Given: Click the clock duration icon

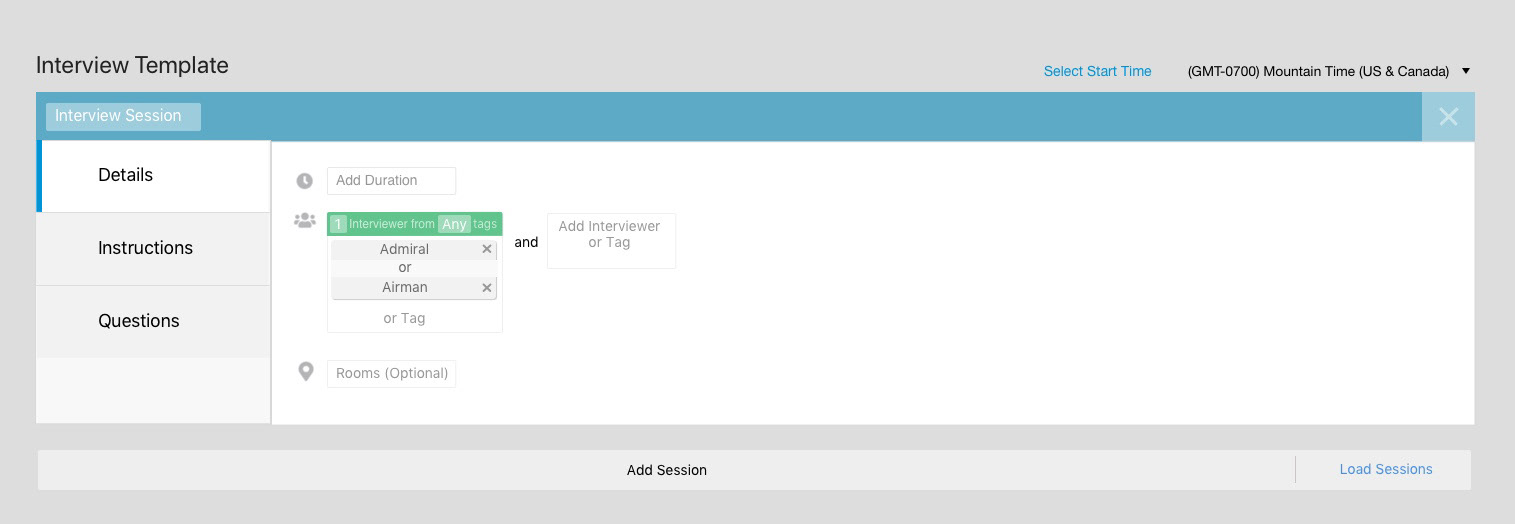Looking at the screenshot, I should (305, 181).
